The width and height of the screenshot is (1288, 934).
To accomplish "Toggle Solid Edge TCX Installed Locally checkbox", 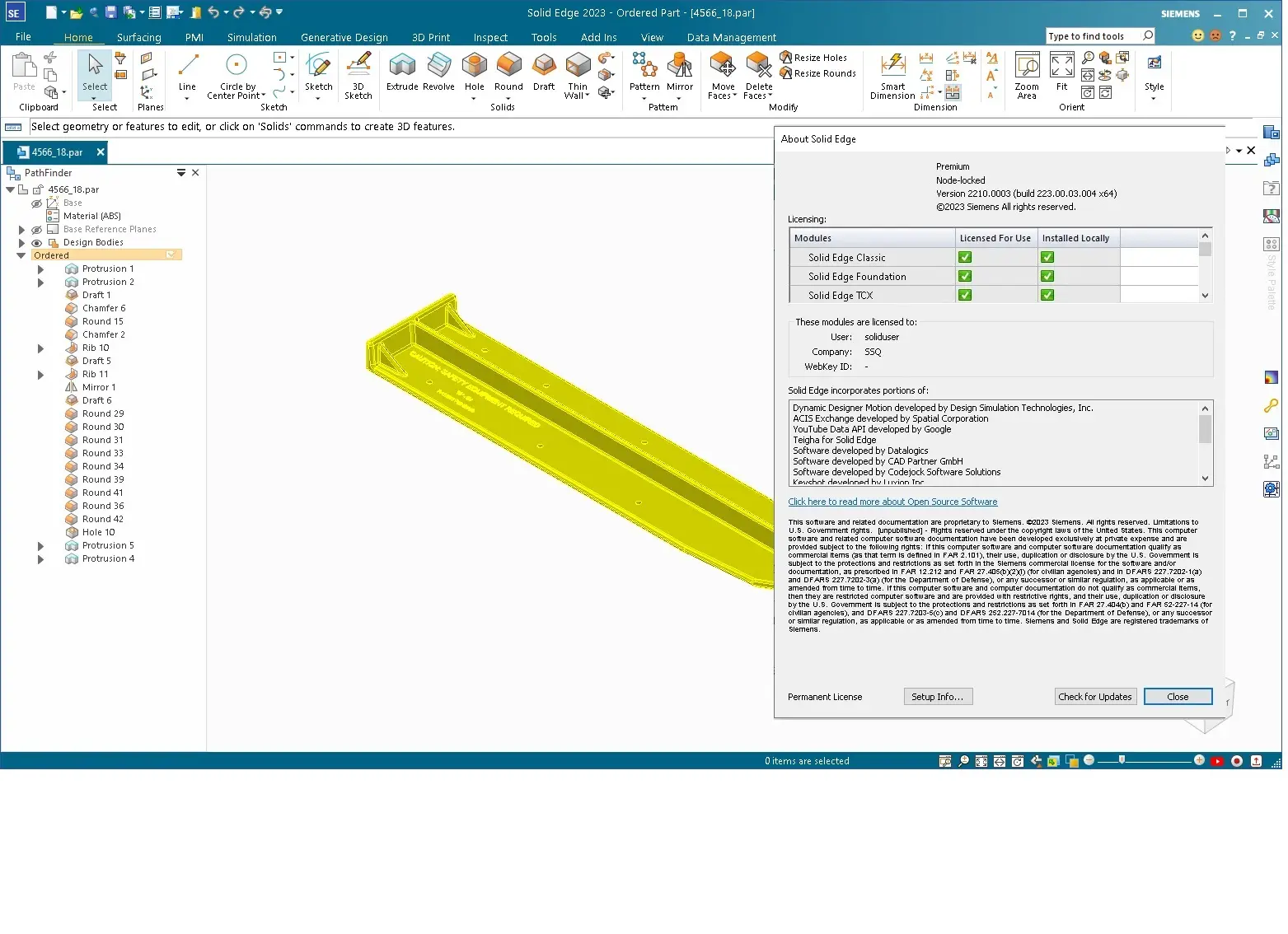I will 1047,295.
